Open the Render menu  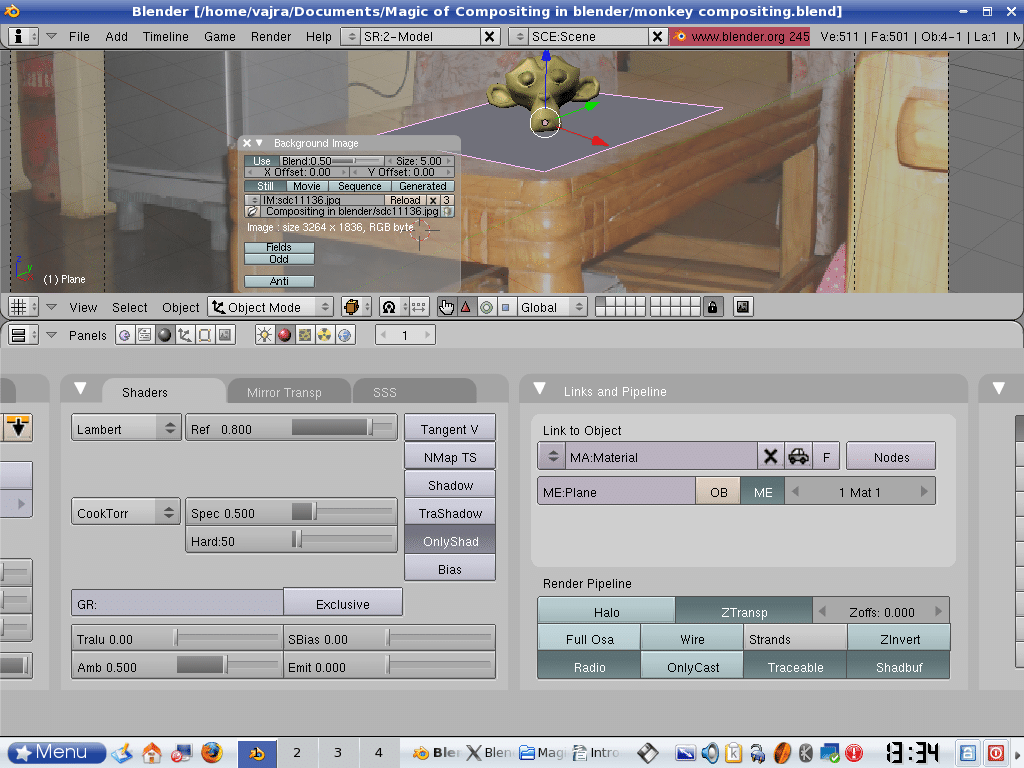(271, 36)
